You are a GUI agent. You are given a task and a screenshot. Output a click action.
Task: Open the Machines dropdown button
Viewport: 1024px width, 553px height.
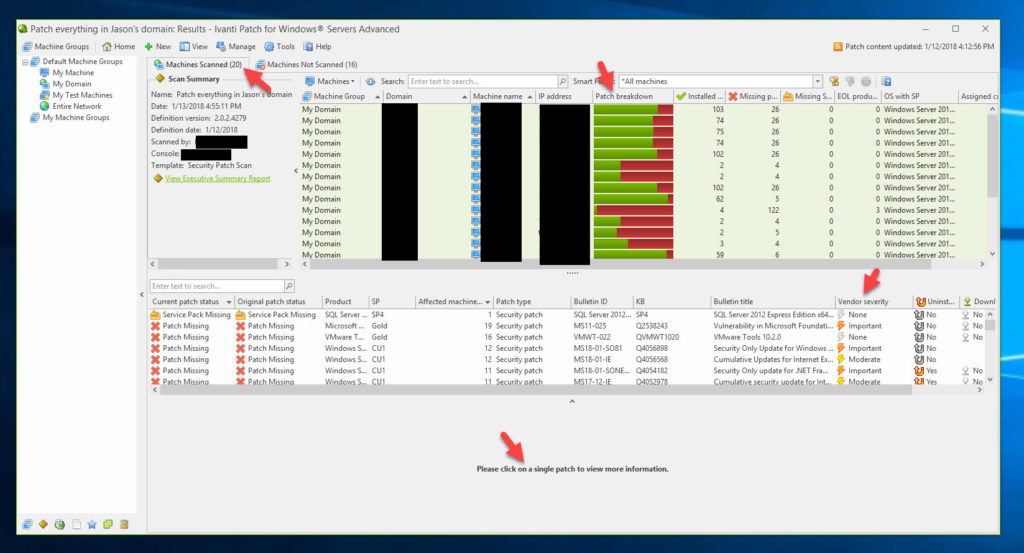coord(331,81)
